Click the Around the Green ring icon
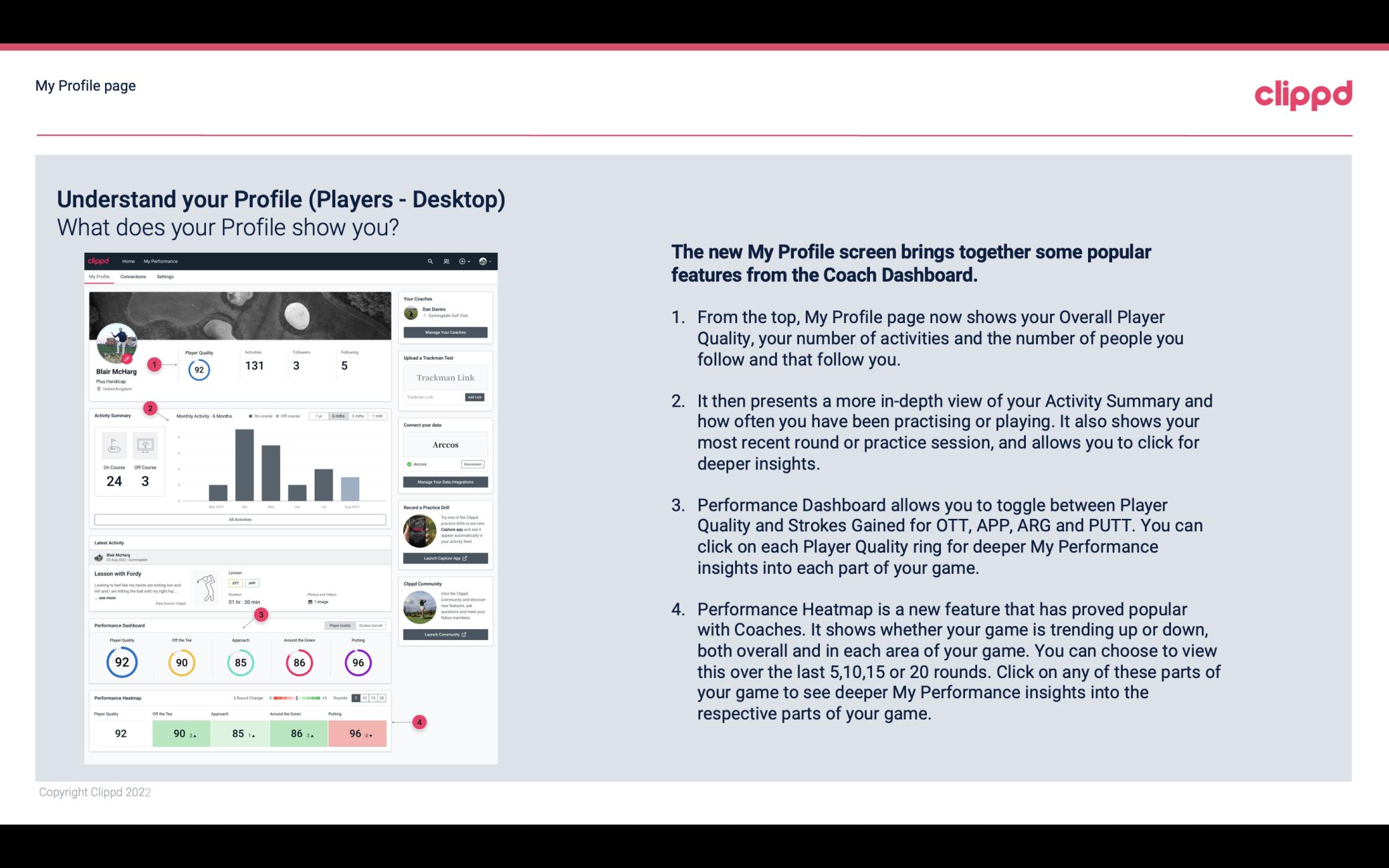The width and height of the screenshot is (1389, 868). coord(298,662)
